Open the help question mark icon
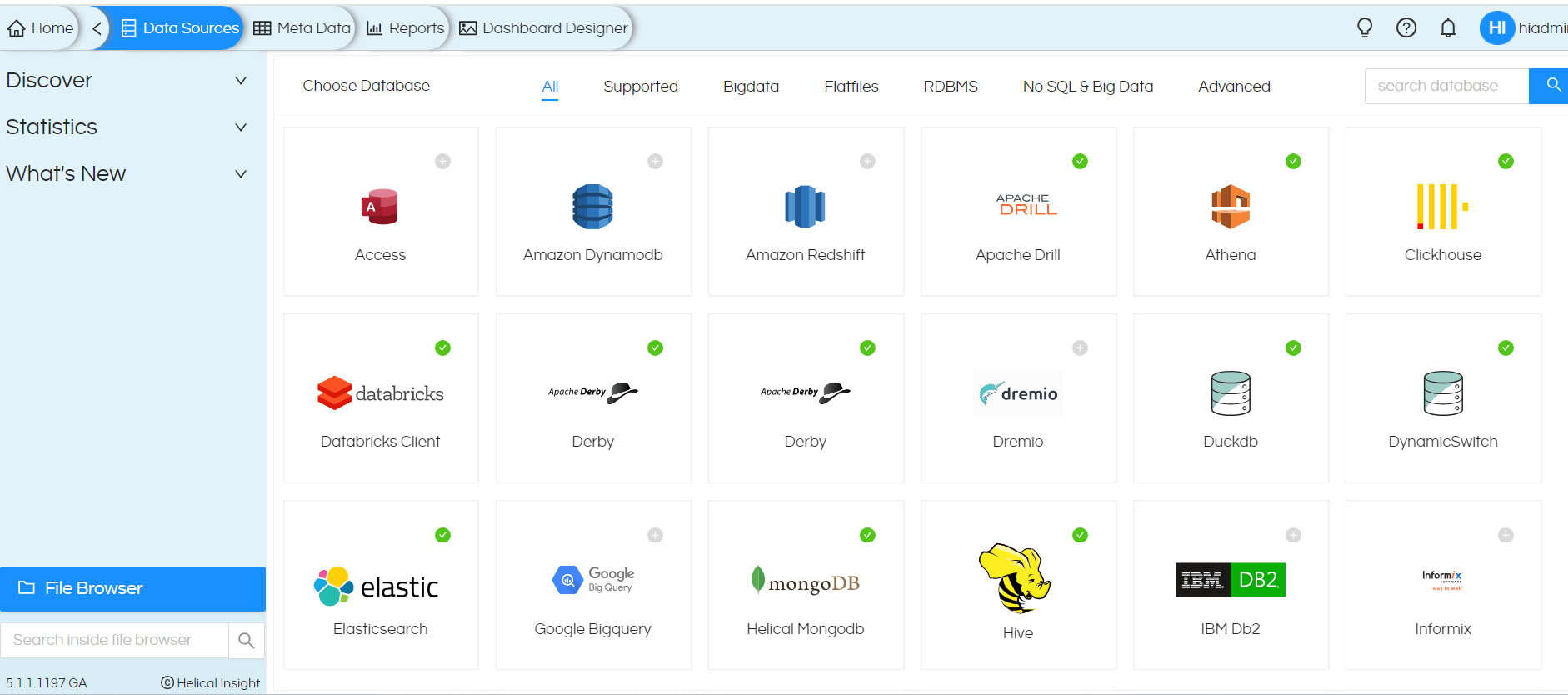 point(1406,28)
